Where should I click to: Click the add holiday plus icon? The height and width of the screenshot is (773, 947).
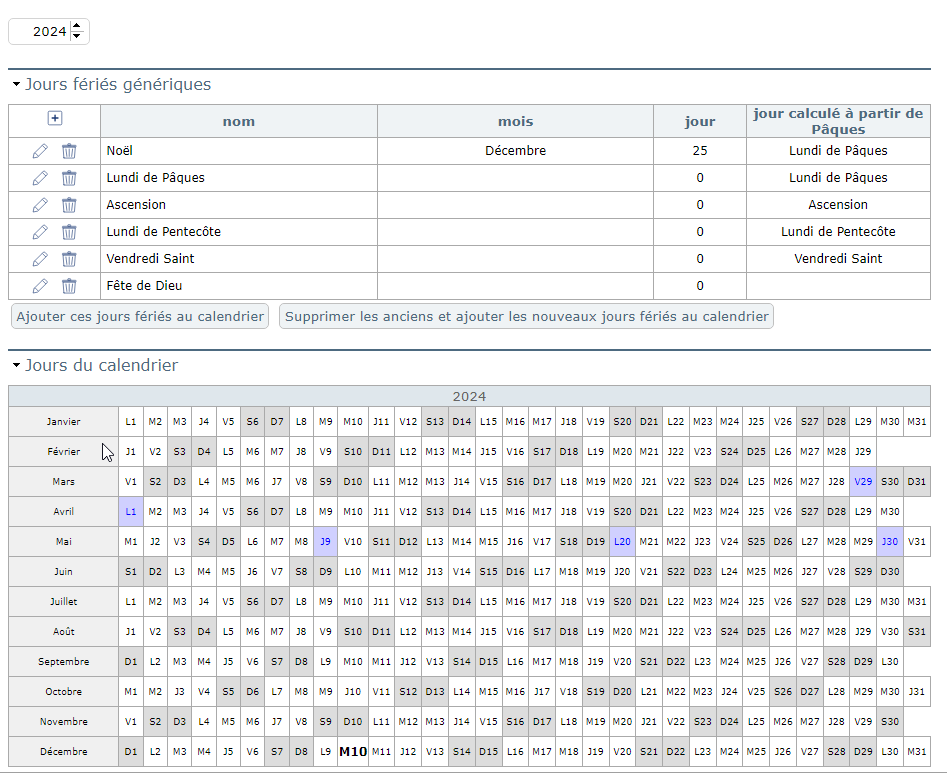coord(55,118)
